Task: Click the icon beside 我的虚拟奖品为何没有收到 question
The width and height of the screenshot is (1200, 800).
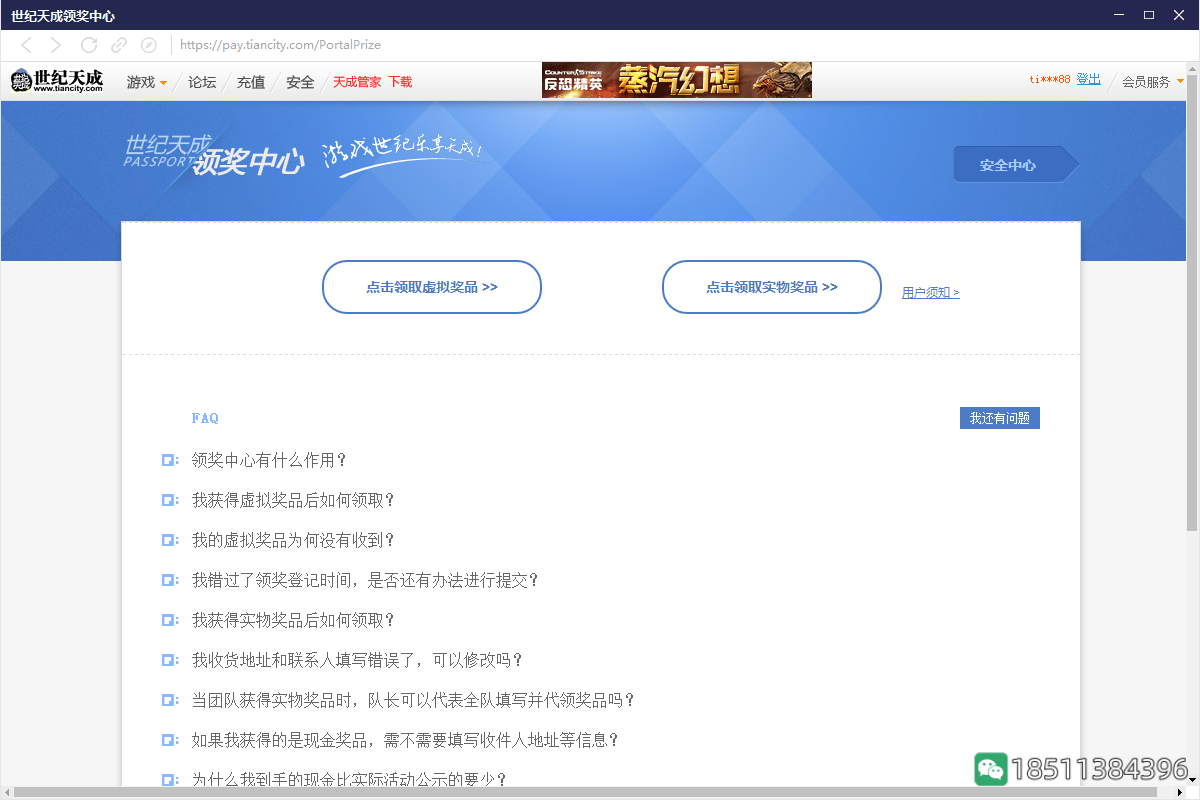Action: (x=169, y=540)
